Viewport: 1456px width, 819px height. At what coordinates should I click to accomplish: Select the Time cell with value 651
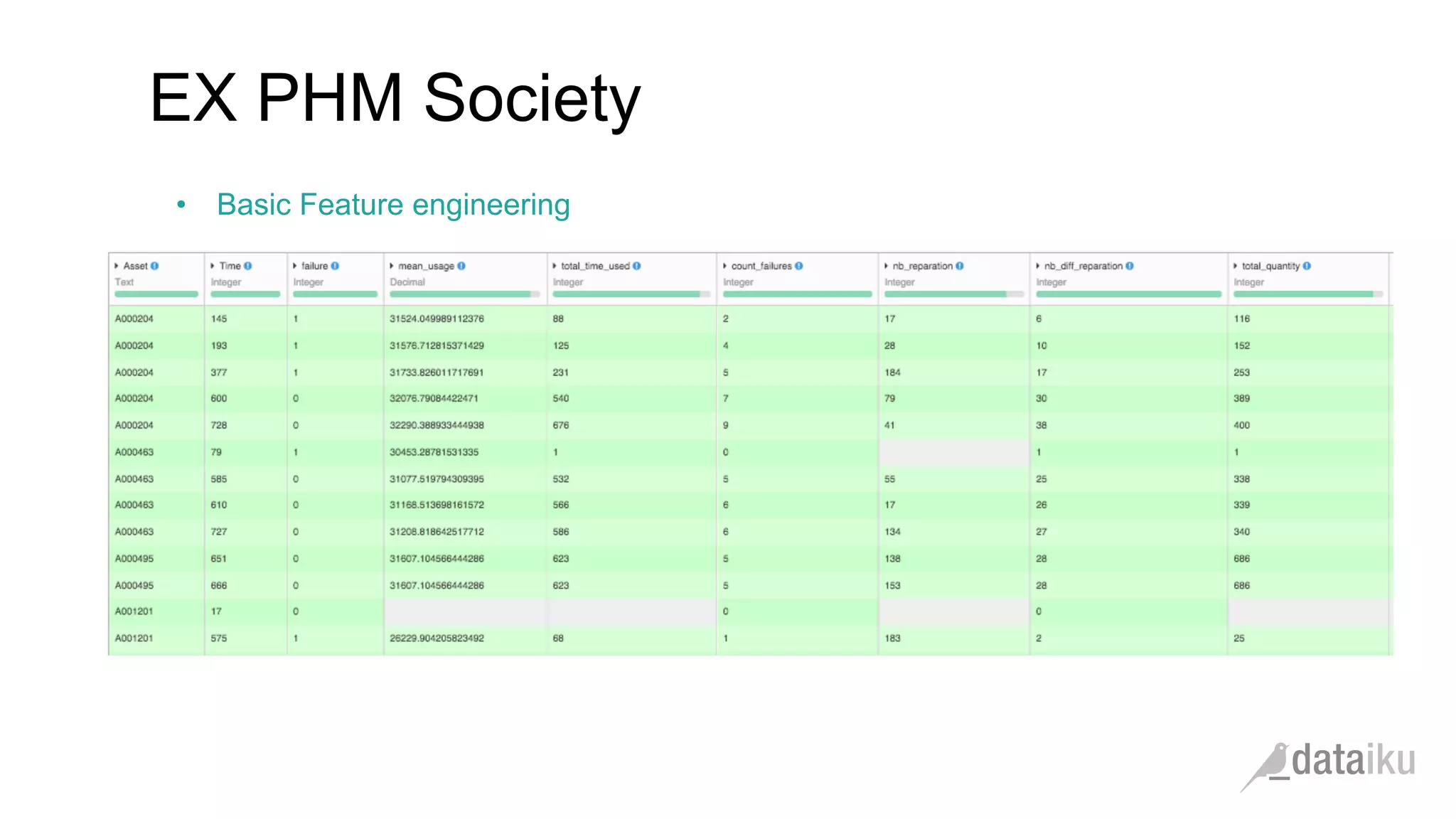pyautogui.click(x=246, y=559)
